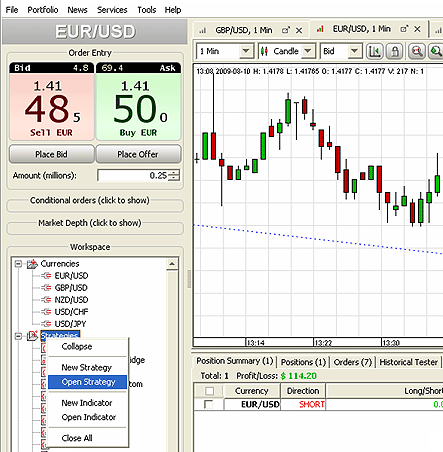Image resolution: width=443 pixels, height=452 pixels.
Task: Click the Currencies folder icon in the Workspace tree
Action: pyautogui.click(x=32, y=264)
